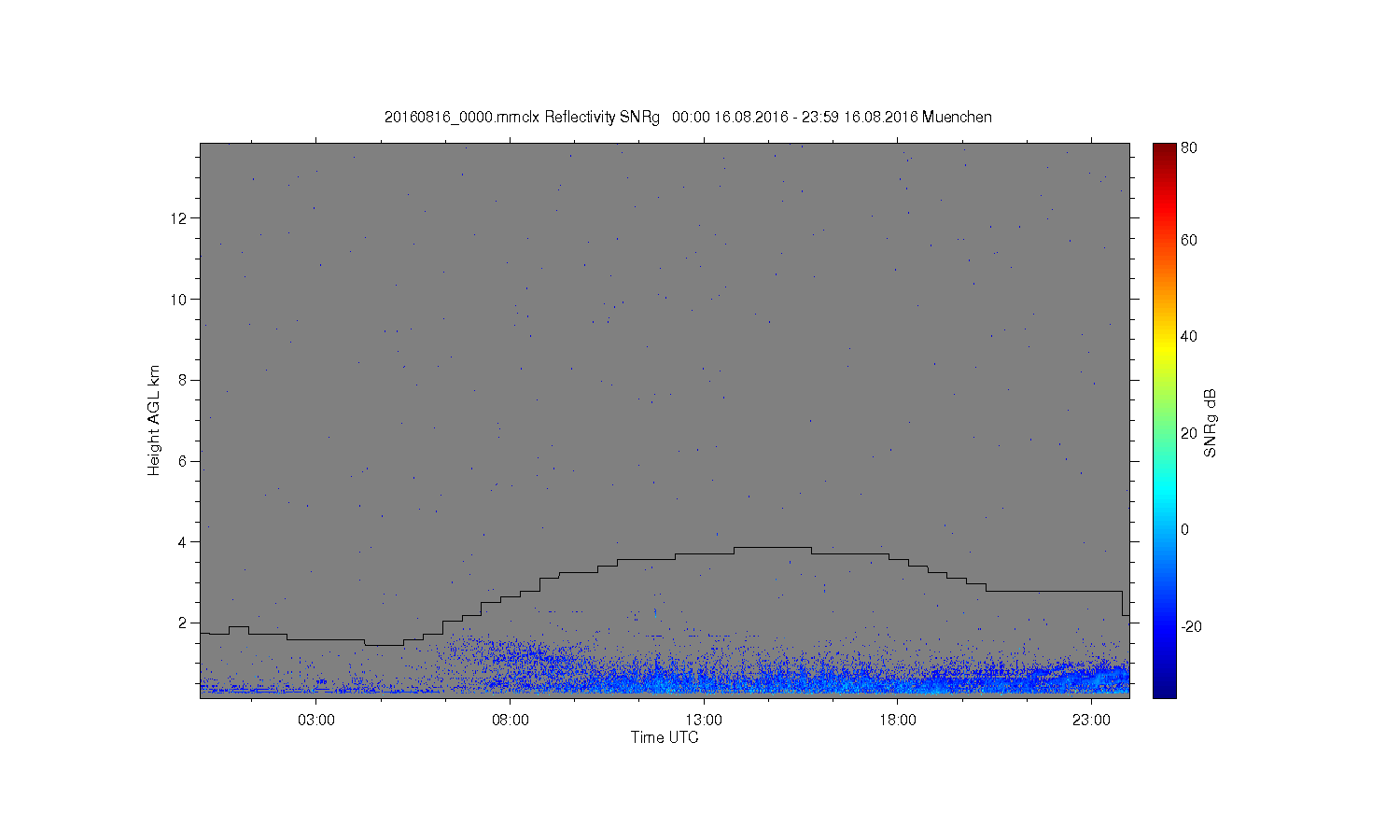Click the 'Time UTC' axis label
The image size is (1400, 840).
[x=665, y=737]
